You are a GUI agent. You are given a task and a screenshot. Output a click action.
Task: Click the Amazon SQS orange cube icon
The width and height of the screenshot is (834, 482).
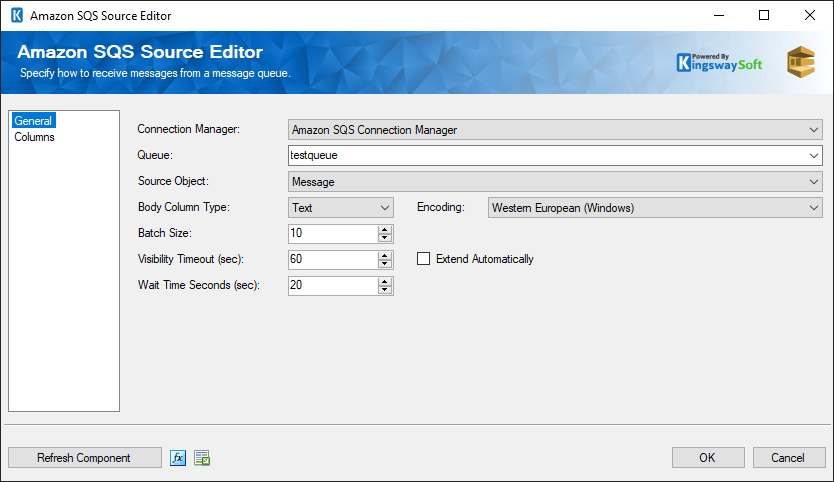point(801,62)
